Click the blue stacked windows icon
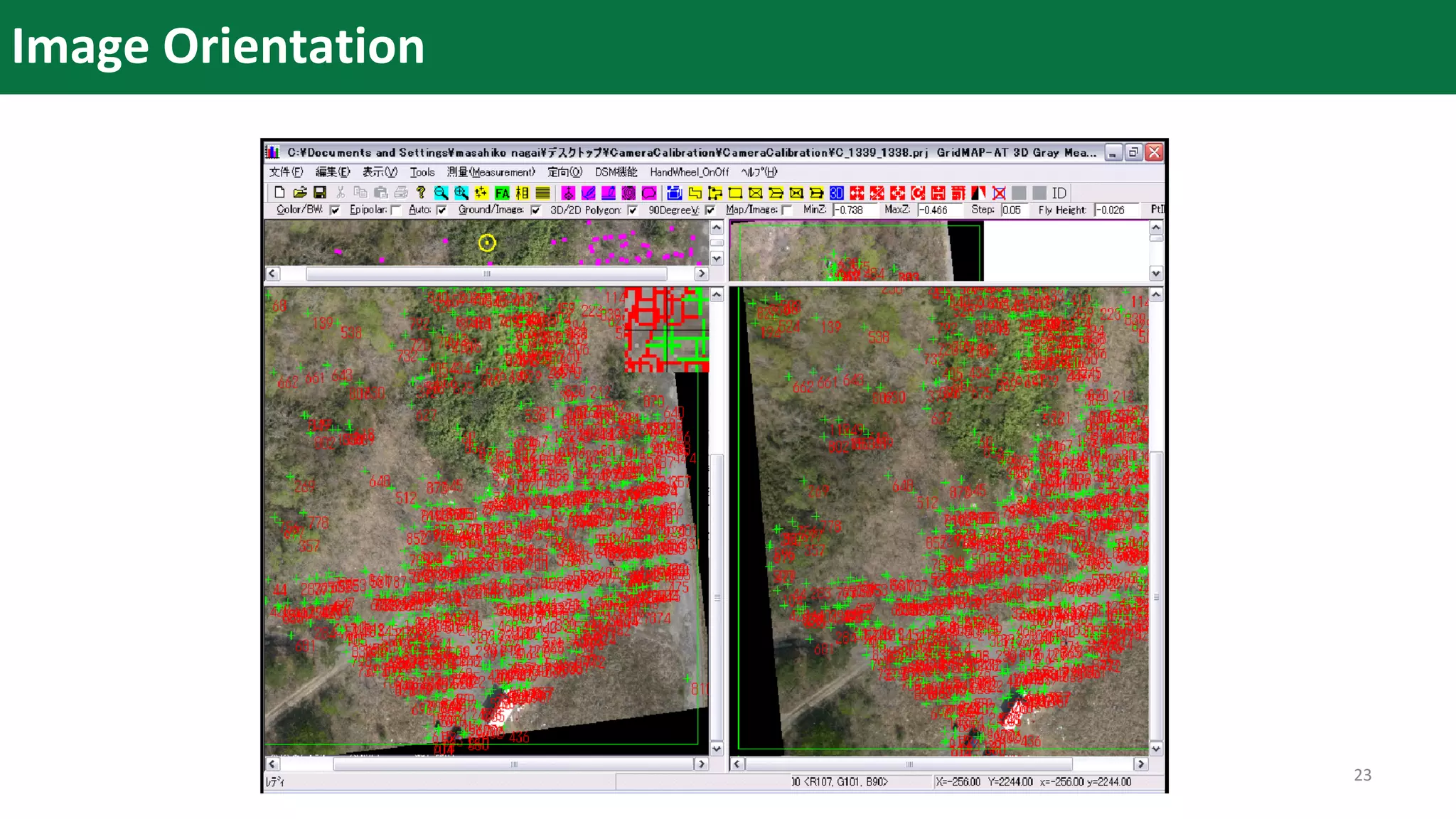Screen dimensions: 1456x819 pos(675,193)
